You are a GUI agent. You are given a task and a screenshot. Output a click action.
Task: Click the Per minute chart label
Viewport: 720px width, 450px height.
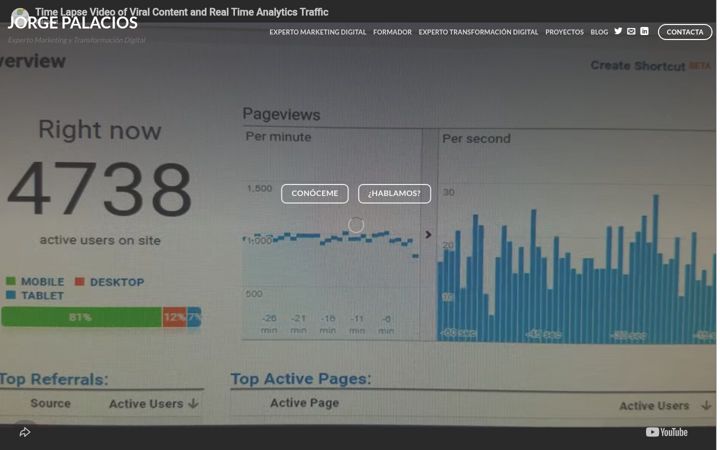pyautogui.click(x=278, y=137)
